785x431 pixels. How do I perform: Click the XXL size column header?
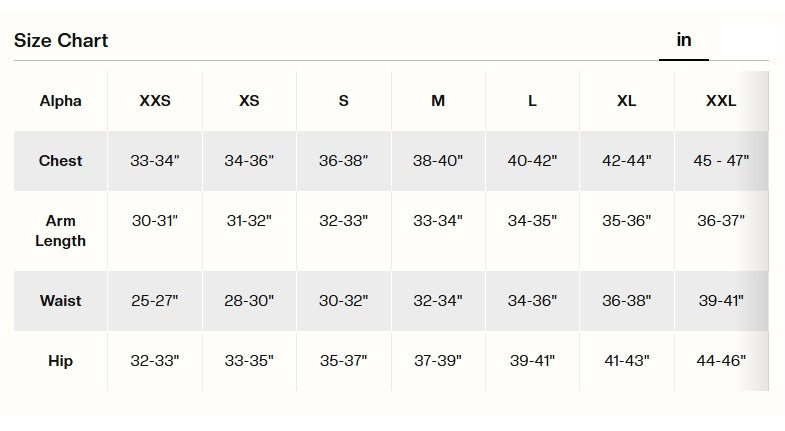point(721,101)
